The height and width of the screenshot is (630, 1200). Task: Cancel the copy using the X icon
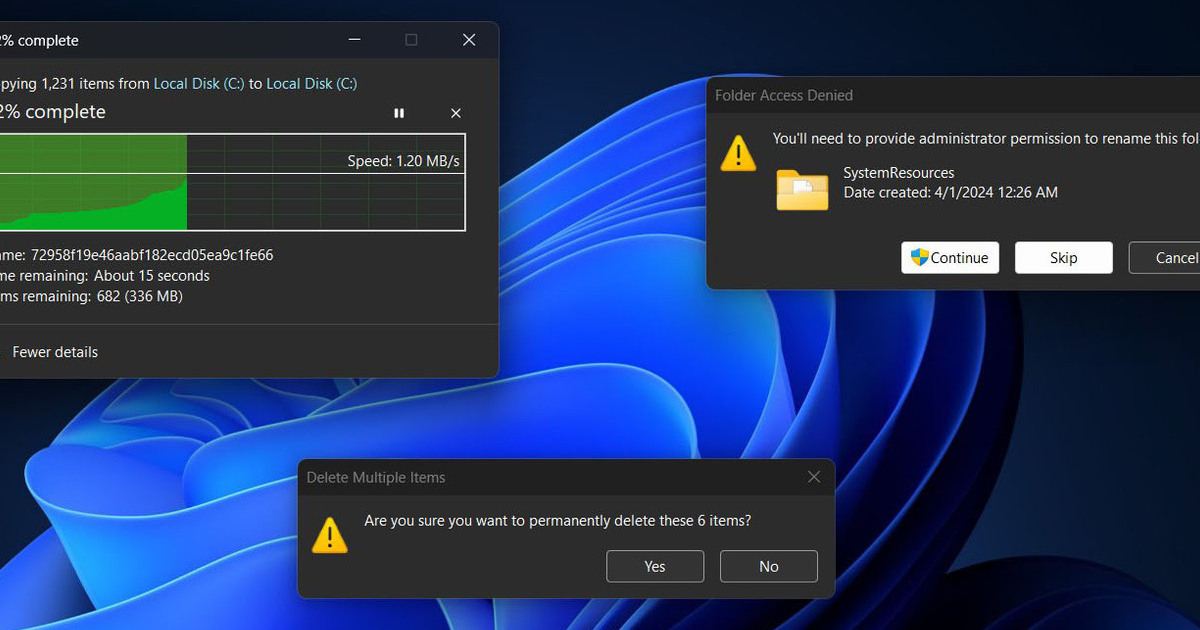tap(456, 114)
